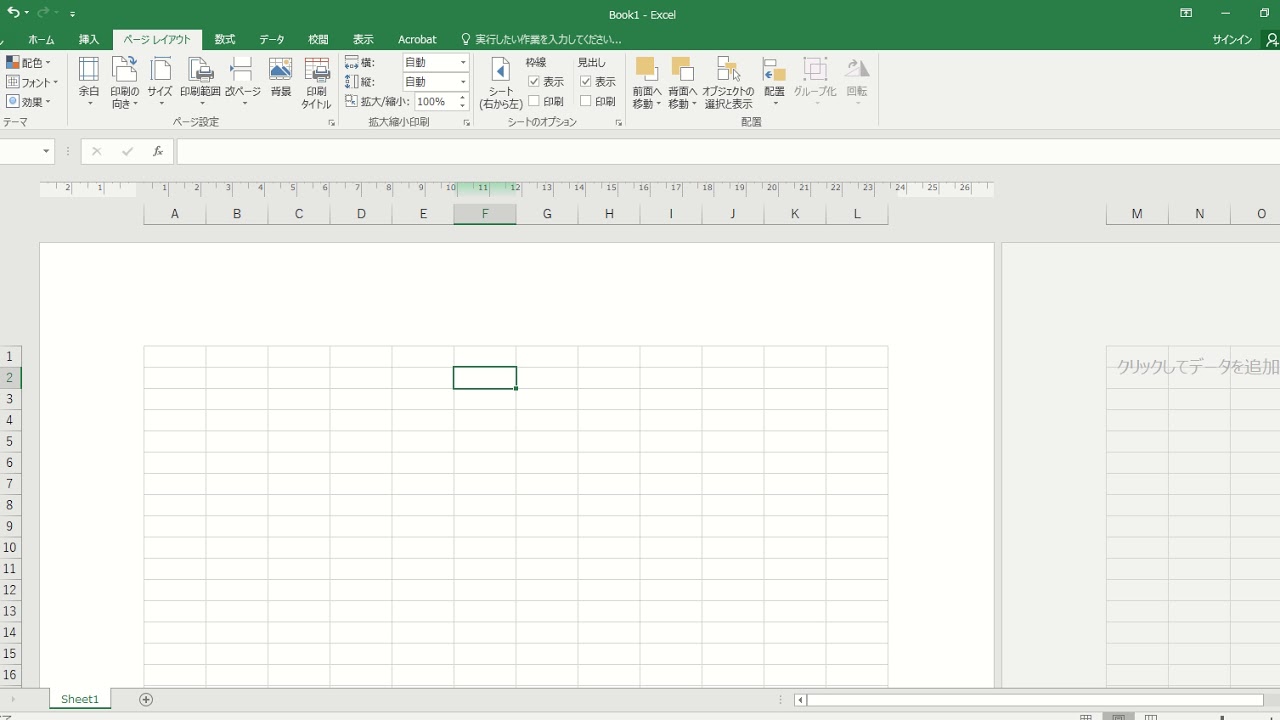The width and height of the screenshot is (1280, 720).
Task: Open the 配置 align menu
Action: [774, 82]
